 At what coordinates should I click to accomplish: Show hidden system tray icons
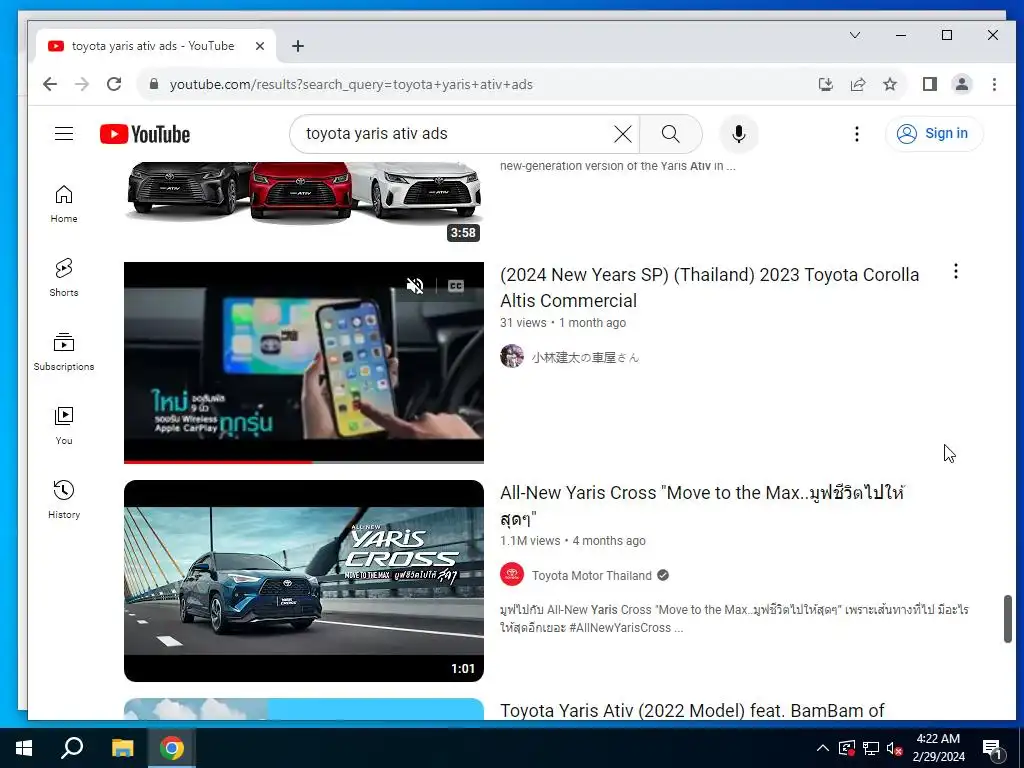click(823, 748)
